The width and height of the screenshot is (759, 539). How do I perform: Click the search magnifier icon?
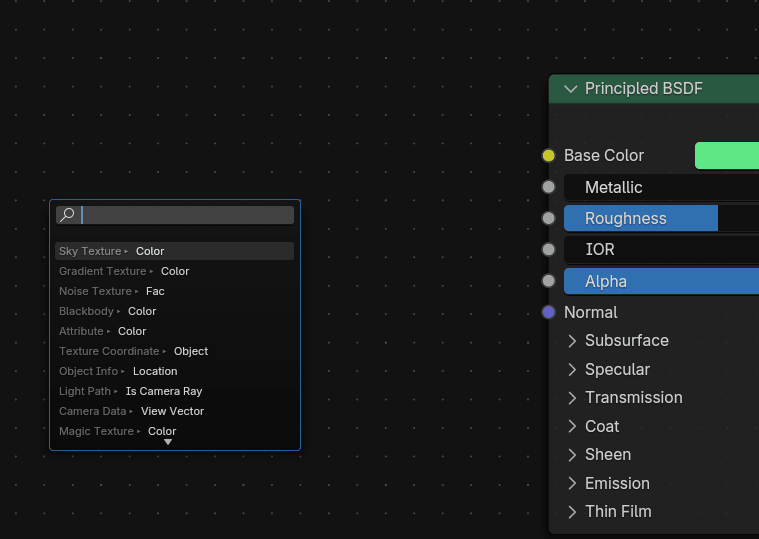click(67, 215)
